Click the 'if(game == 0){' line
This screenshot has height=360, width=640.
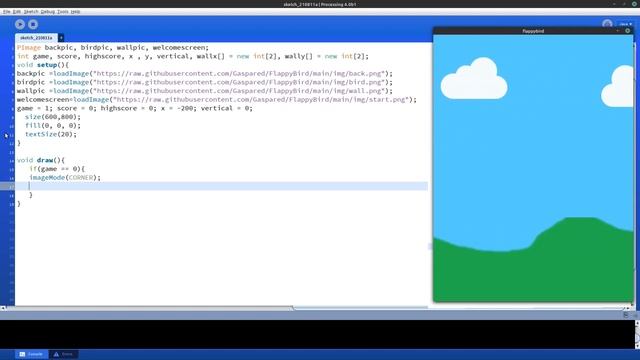57,169
